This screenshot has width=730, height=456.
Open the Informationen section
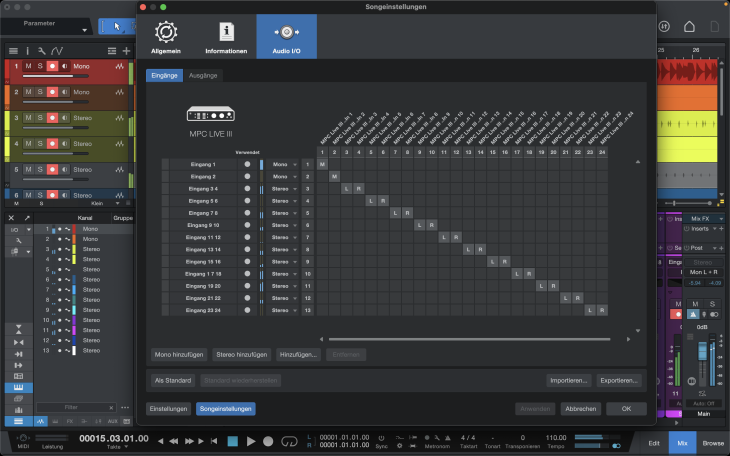[226, 36]
